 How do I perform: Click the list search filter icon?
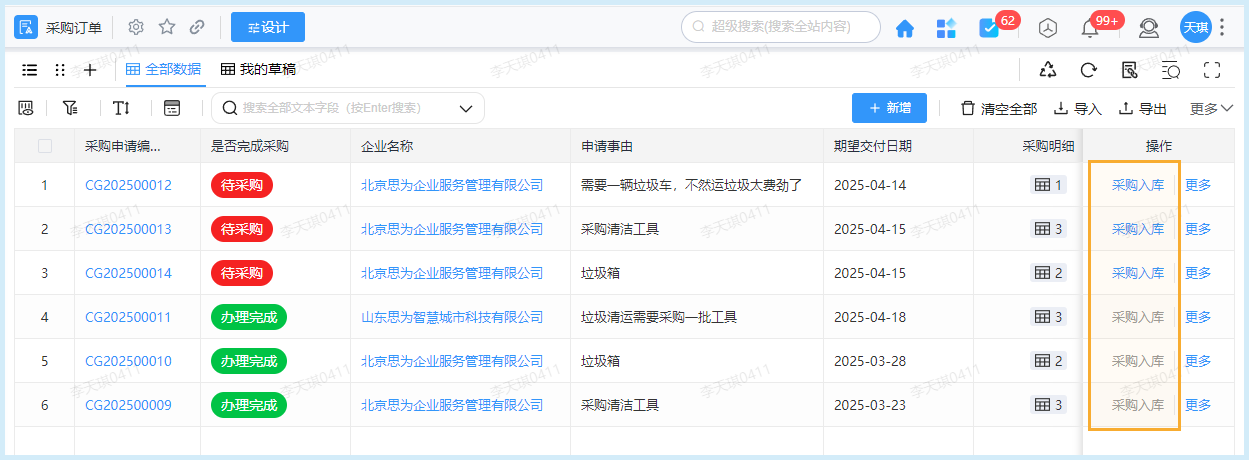click(1171, 70)
